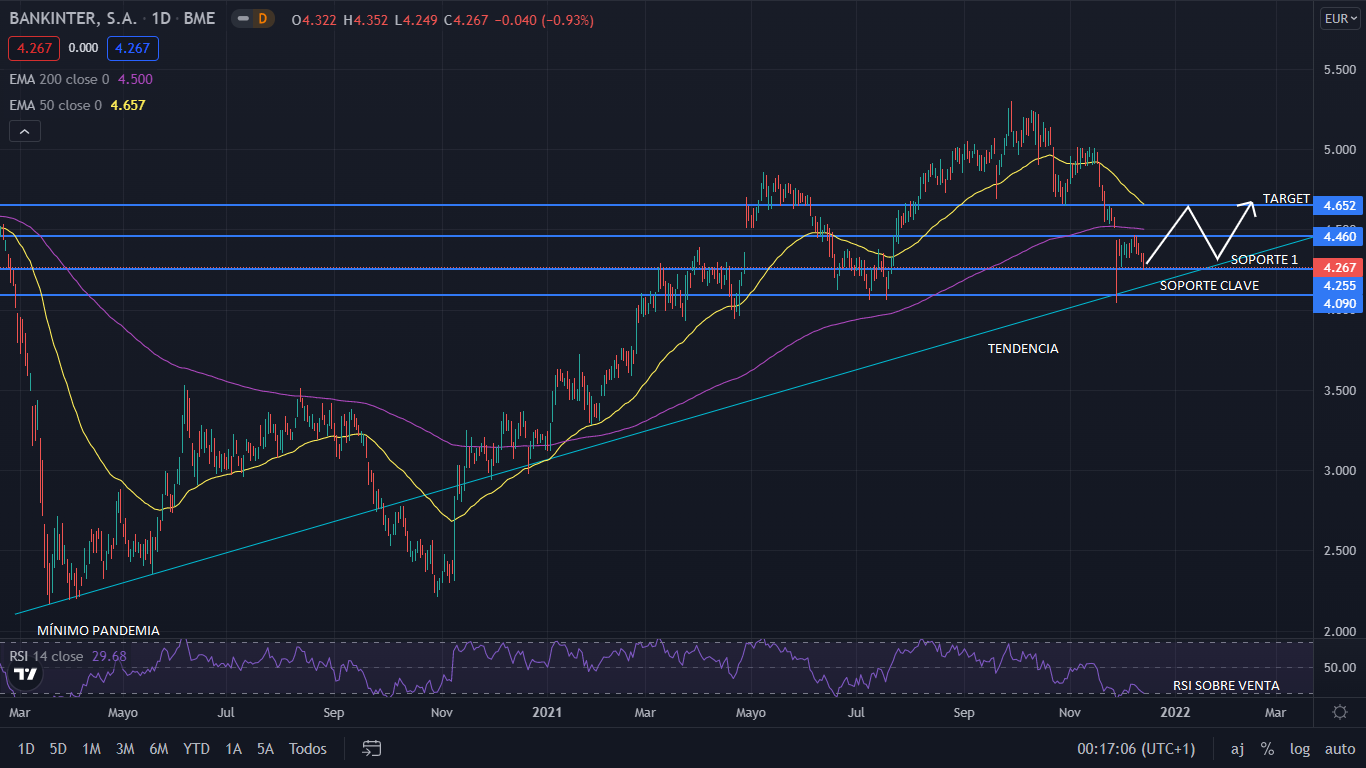Select the Todos time range
Screen dimensions: 1366x768
click(x=307, y=748)
